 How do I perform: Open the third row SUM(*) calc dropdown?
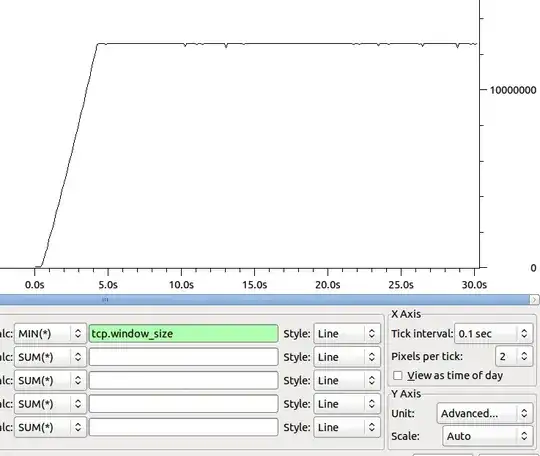50,380
